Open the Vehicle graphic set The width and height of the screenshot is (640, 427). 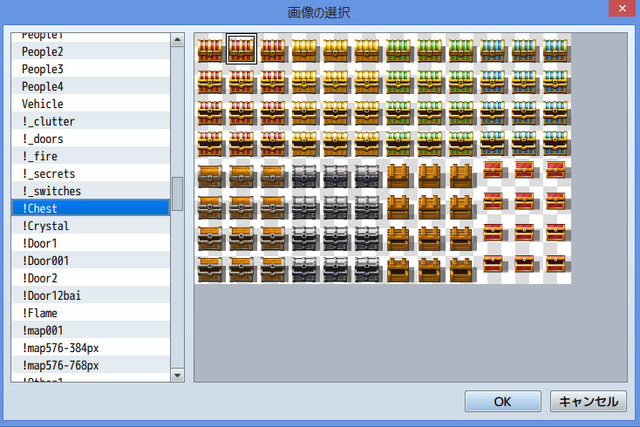click(x=91, y=104)
